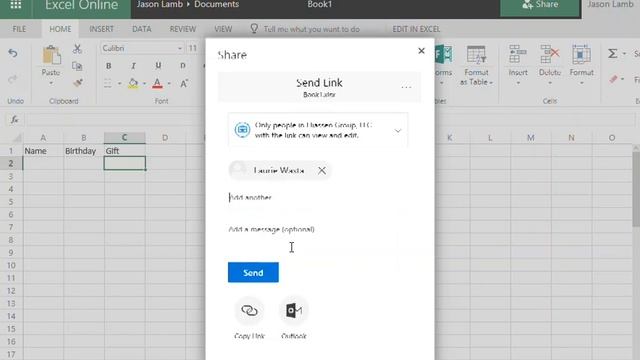Click the font size box showing 11

(x=194, y=49)
